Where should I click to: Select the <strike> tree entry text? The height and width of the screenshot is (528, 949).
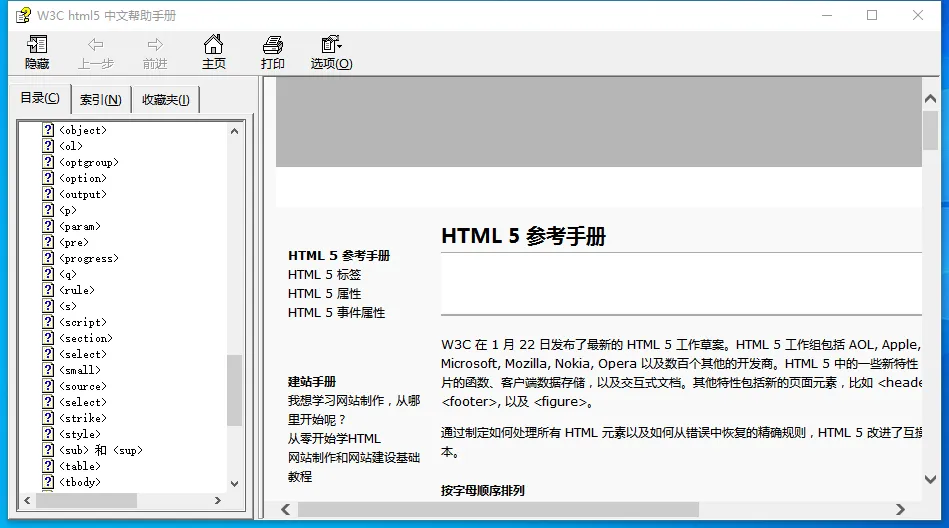pyautogui.click(x=83, y=418)
